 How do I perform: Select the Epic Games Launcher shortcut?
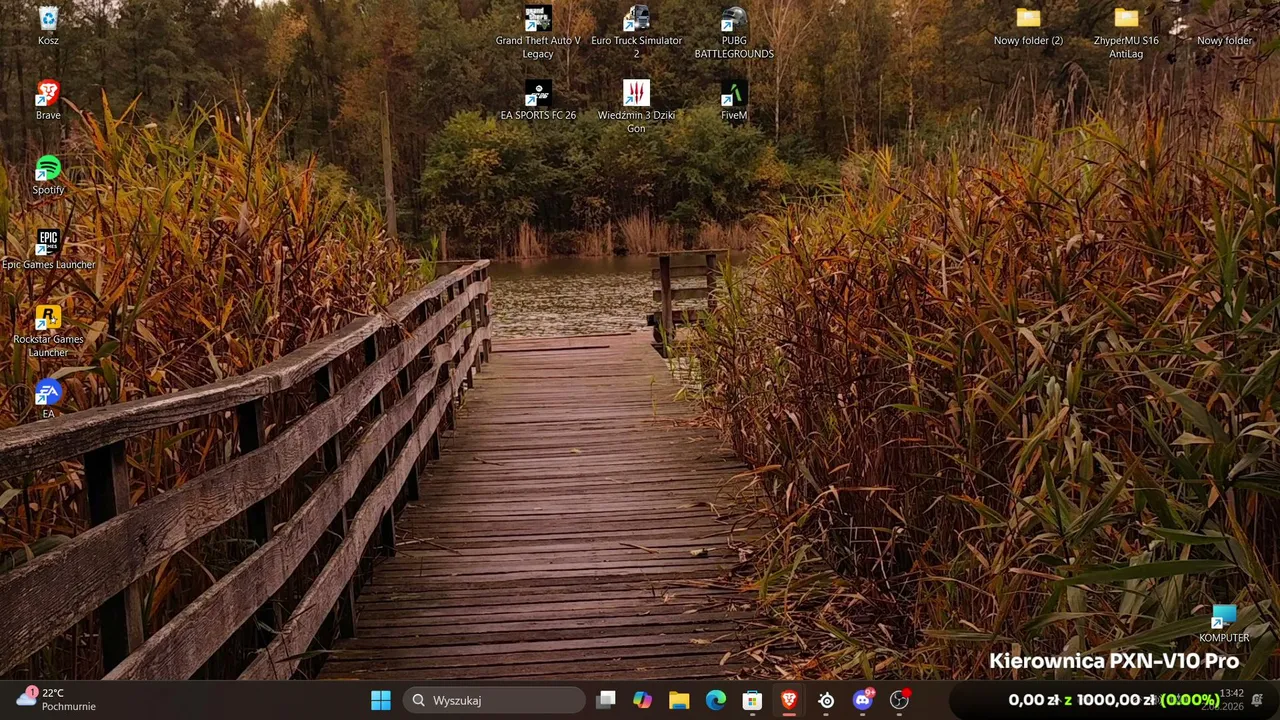[x=48, y=250]
